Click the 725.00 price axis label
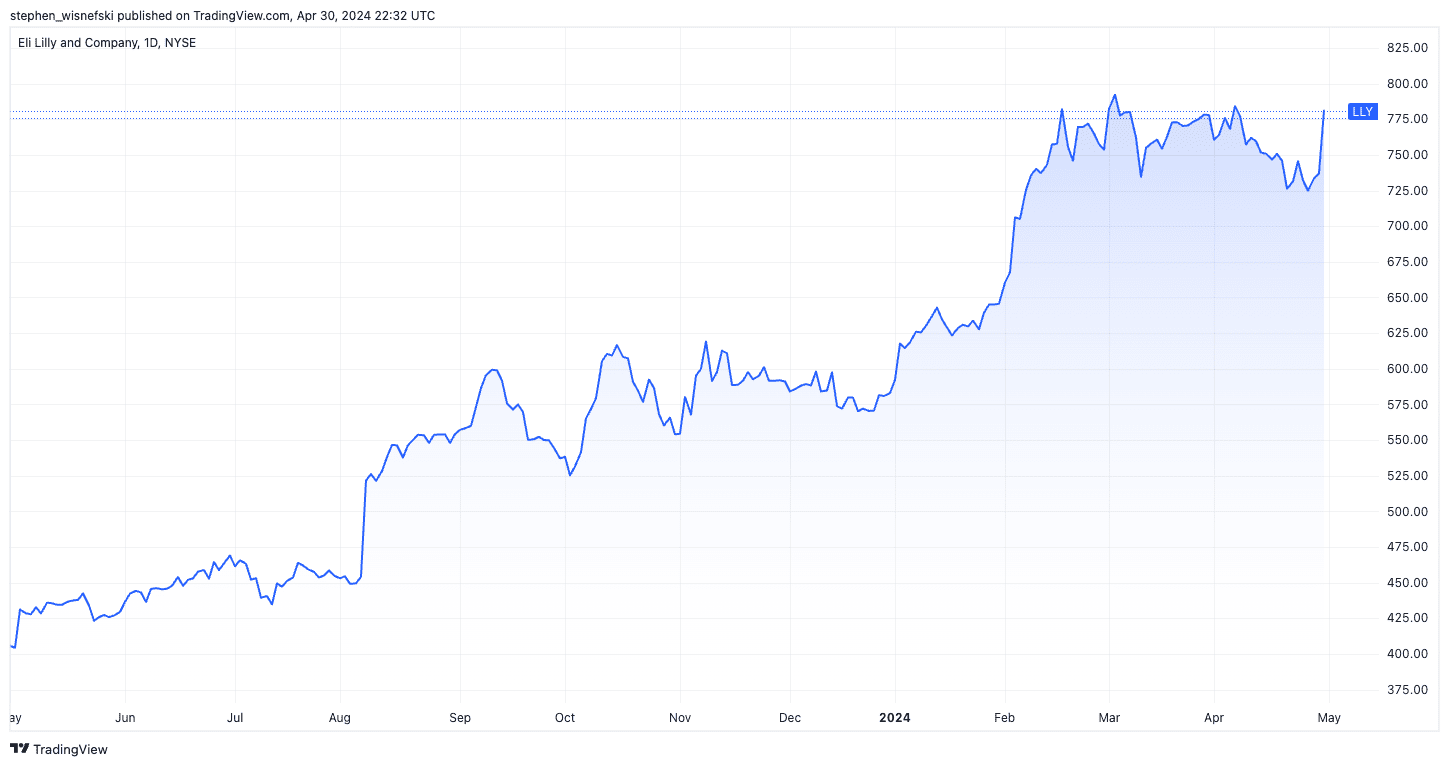 1406,190
